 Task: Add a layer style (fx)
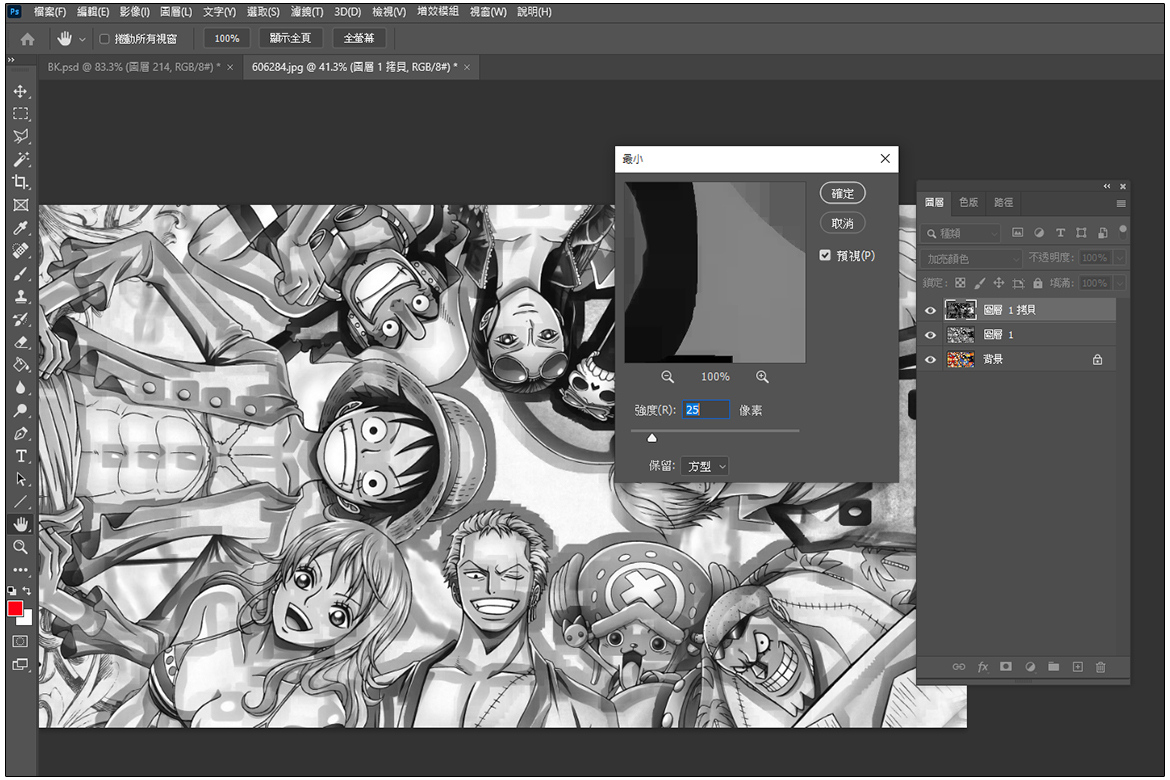point(983,667)
